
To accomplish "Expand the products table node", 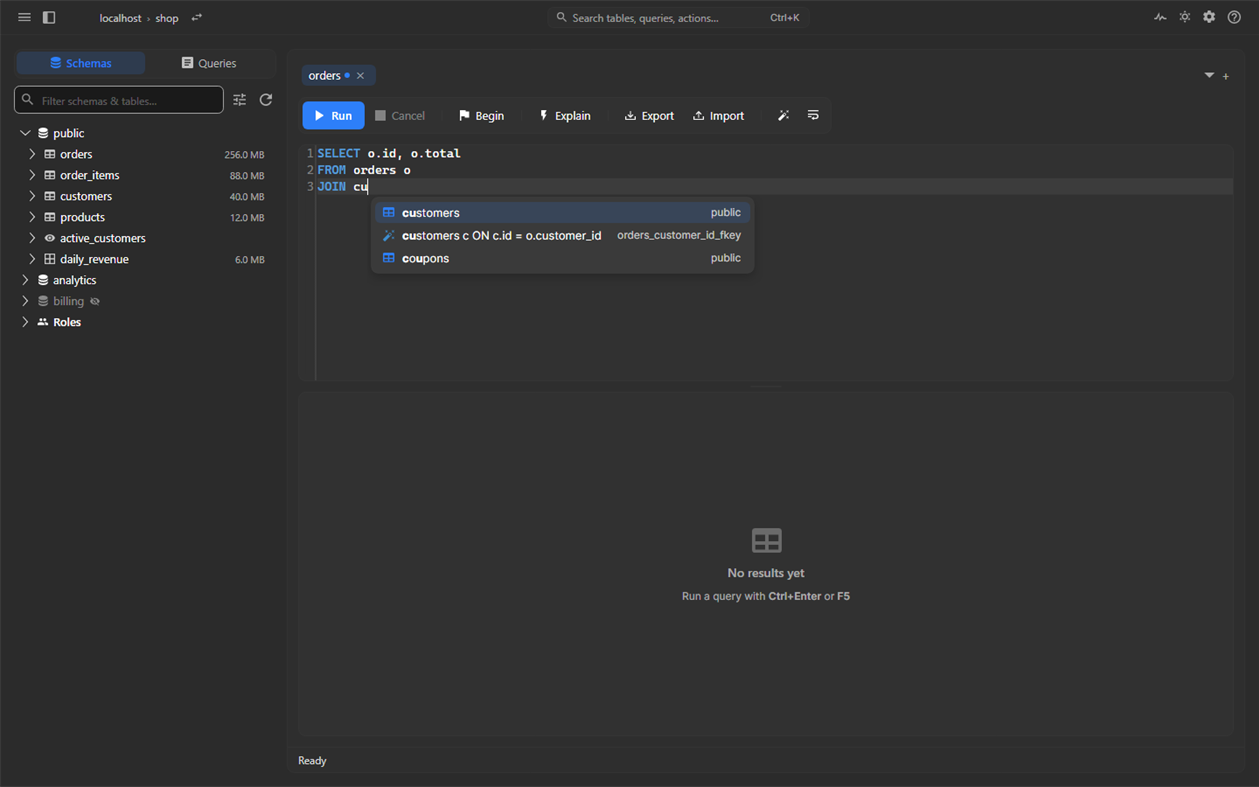I will pyautogui.click(x=32, y=217).
